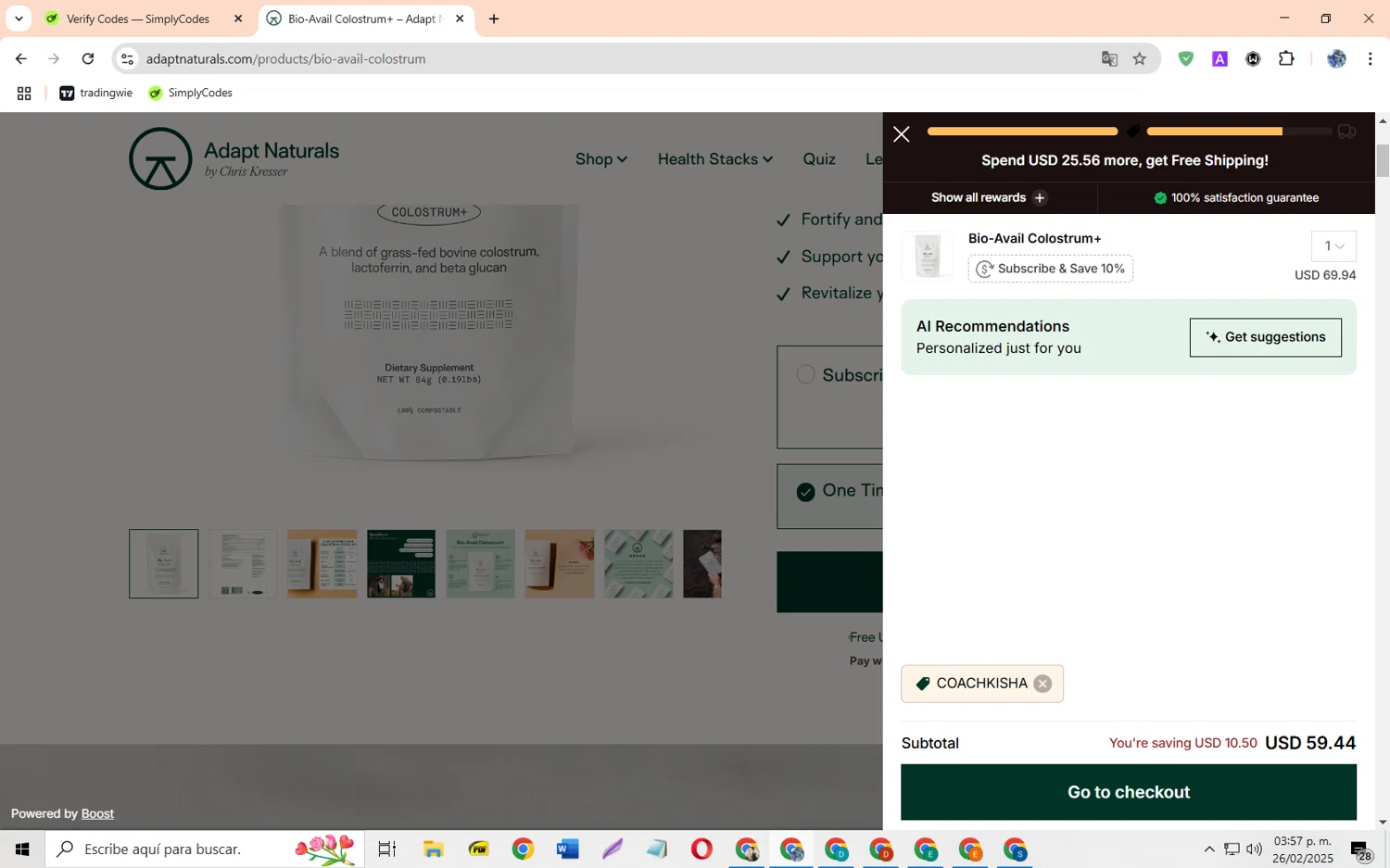Expand Show all rewards

[x=989, y=197]
